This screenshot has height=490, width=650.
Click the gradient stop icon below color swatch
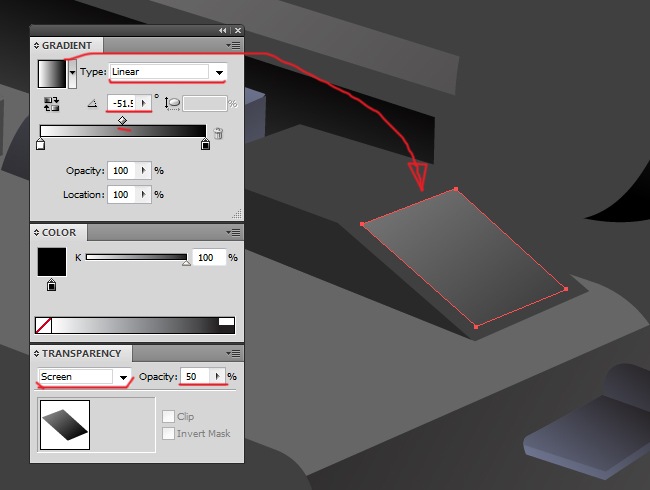tap(51, 285)
